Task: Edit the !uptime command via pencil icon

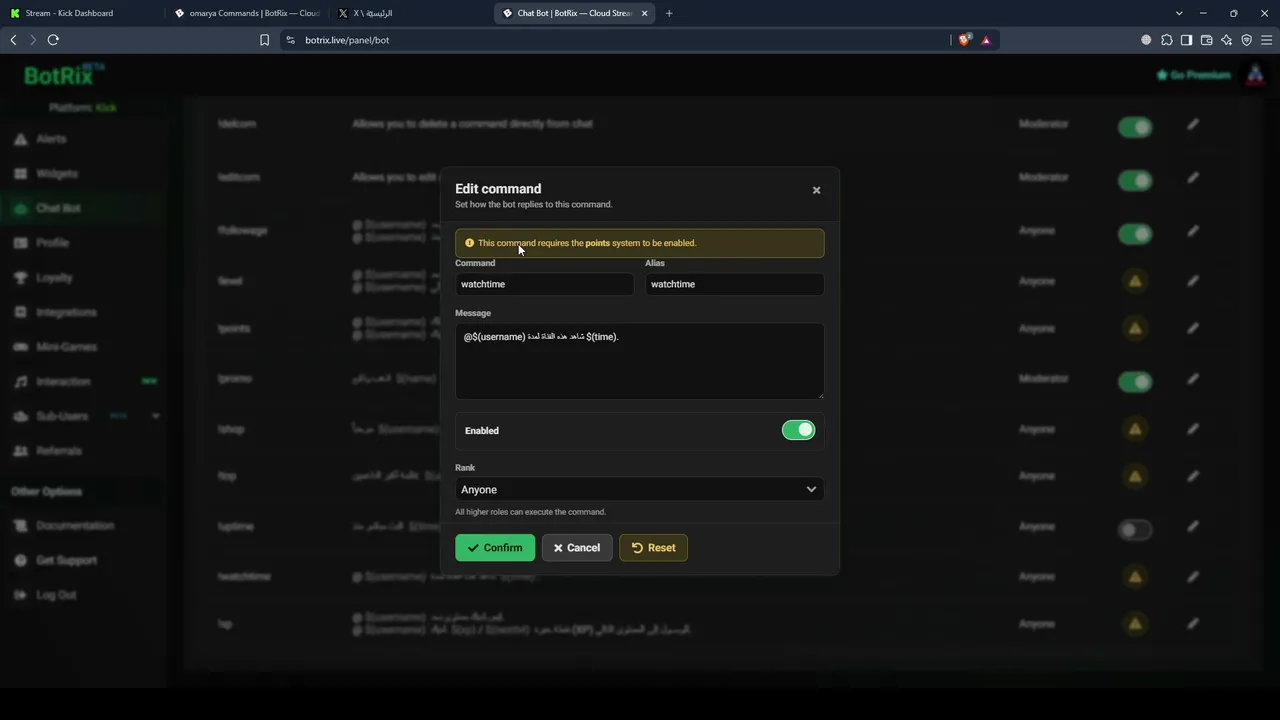Action: pyautogui.click(x=1193, y=526)
